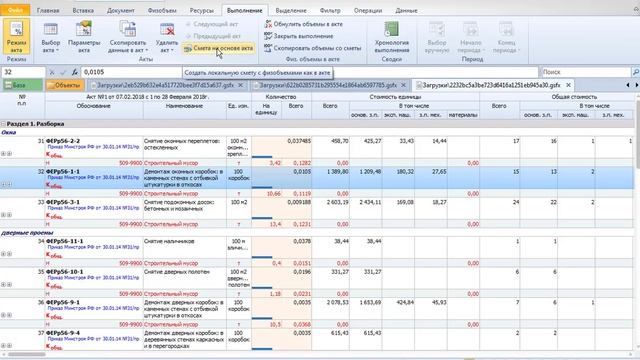This screenshot has width=640, height=360.
Task: Switch to the Фильтр ribbon tab
Action: click(x=330, y=11)
